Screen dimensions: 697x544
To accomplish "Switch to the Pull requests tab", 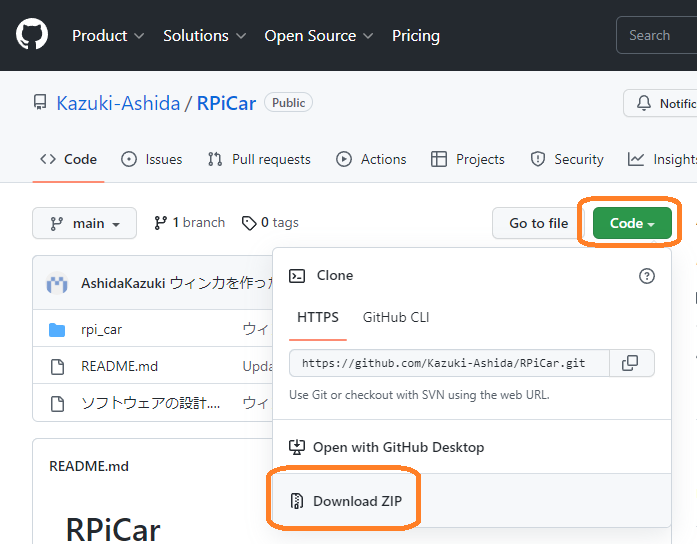I will (x=259, y=159).
